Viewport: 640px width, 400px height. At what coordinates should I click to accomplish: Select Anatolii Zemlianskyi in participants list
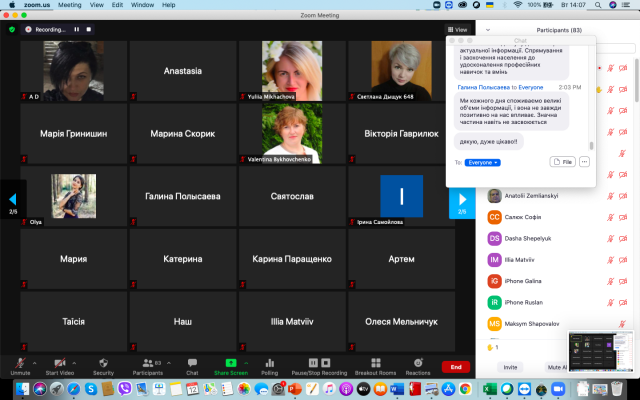tap(558, 196)
